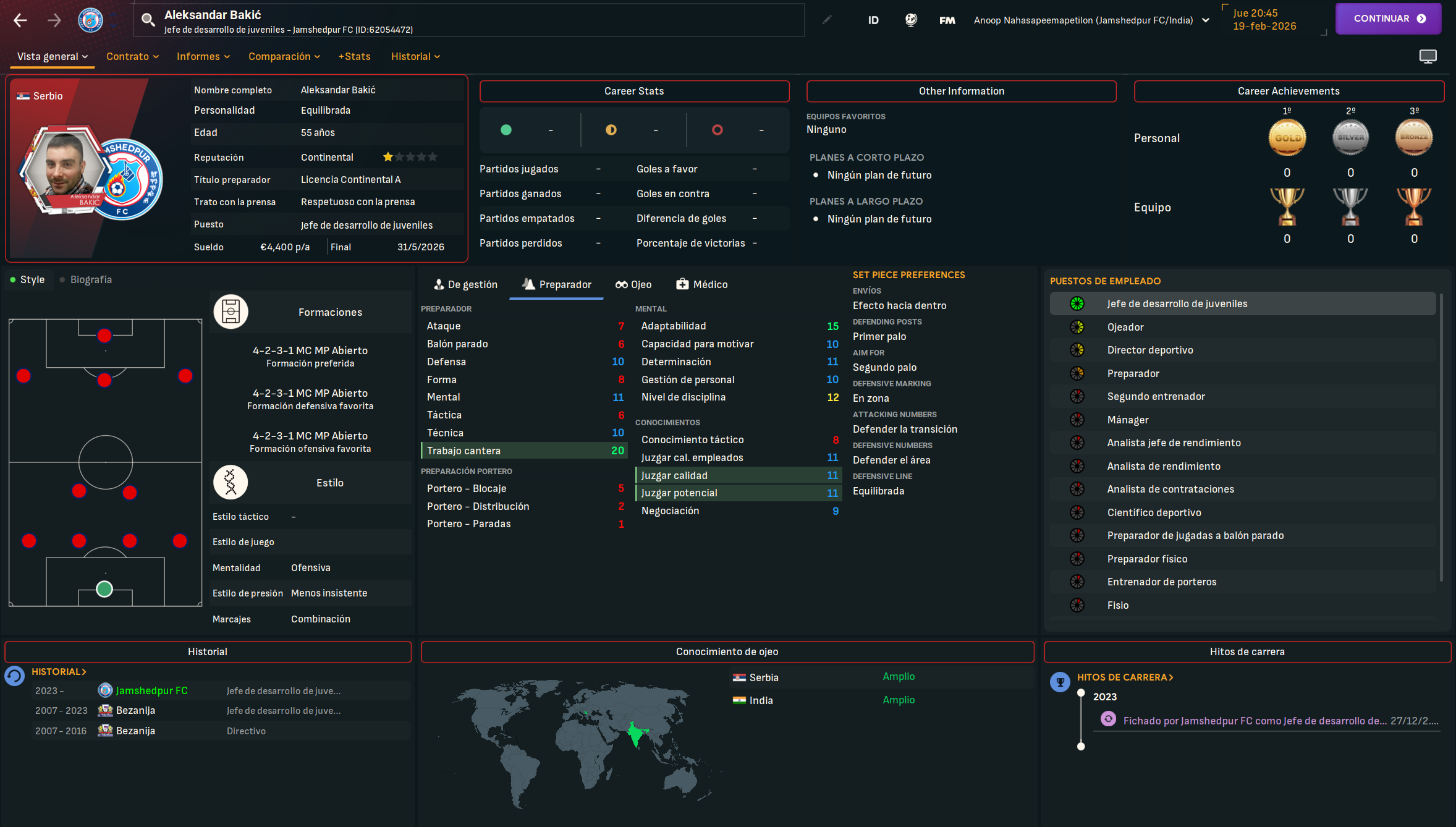Open the Career Stats panel header
The height and width of the screenshot is (827, 1456).
pos(634,91)
